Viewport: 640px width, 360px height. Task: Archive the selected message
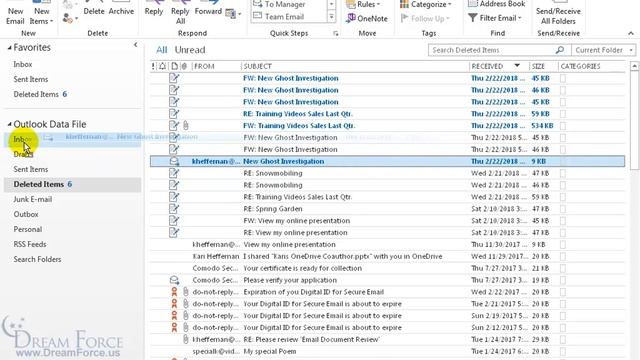[121, 11]
